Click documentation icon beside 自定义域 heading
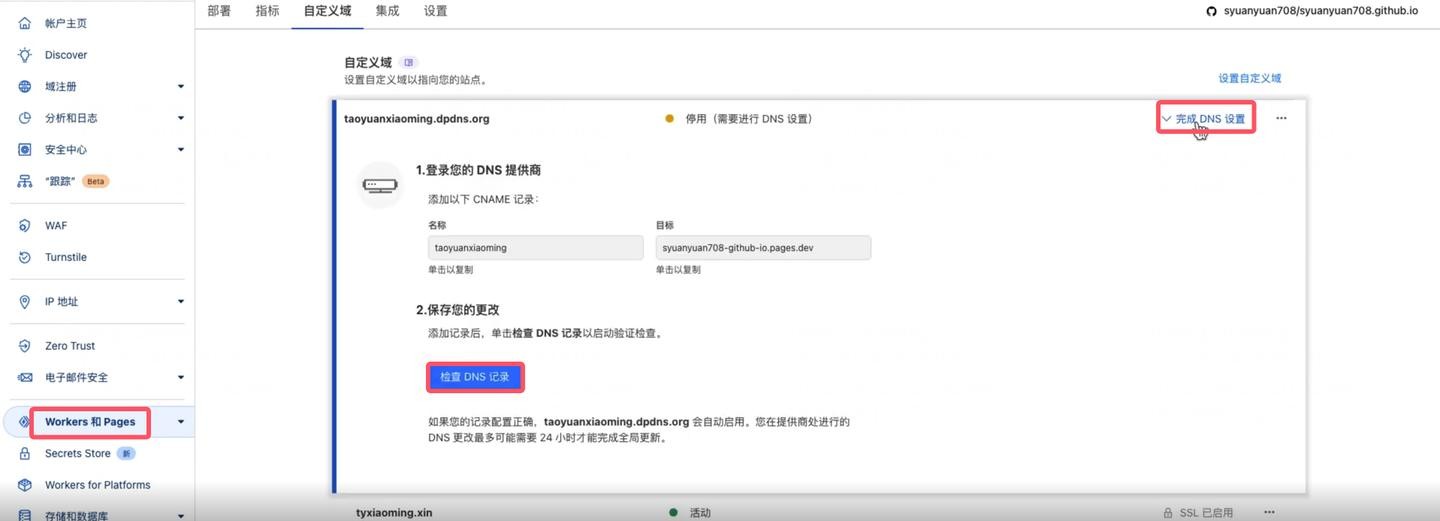Image resolution: width=1440 pixels, height=521 pixels. pyautogui.click(x=408, y=63)
